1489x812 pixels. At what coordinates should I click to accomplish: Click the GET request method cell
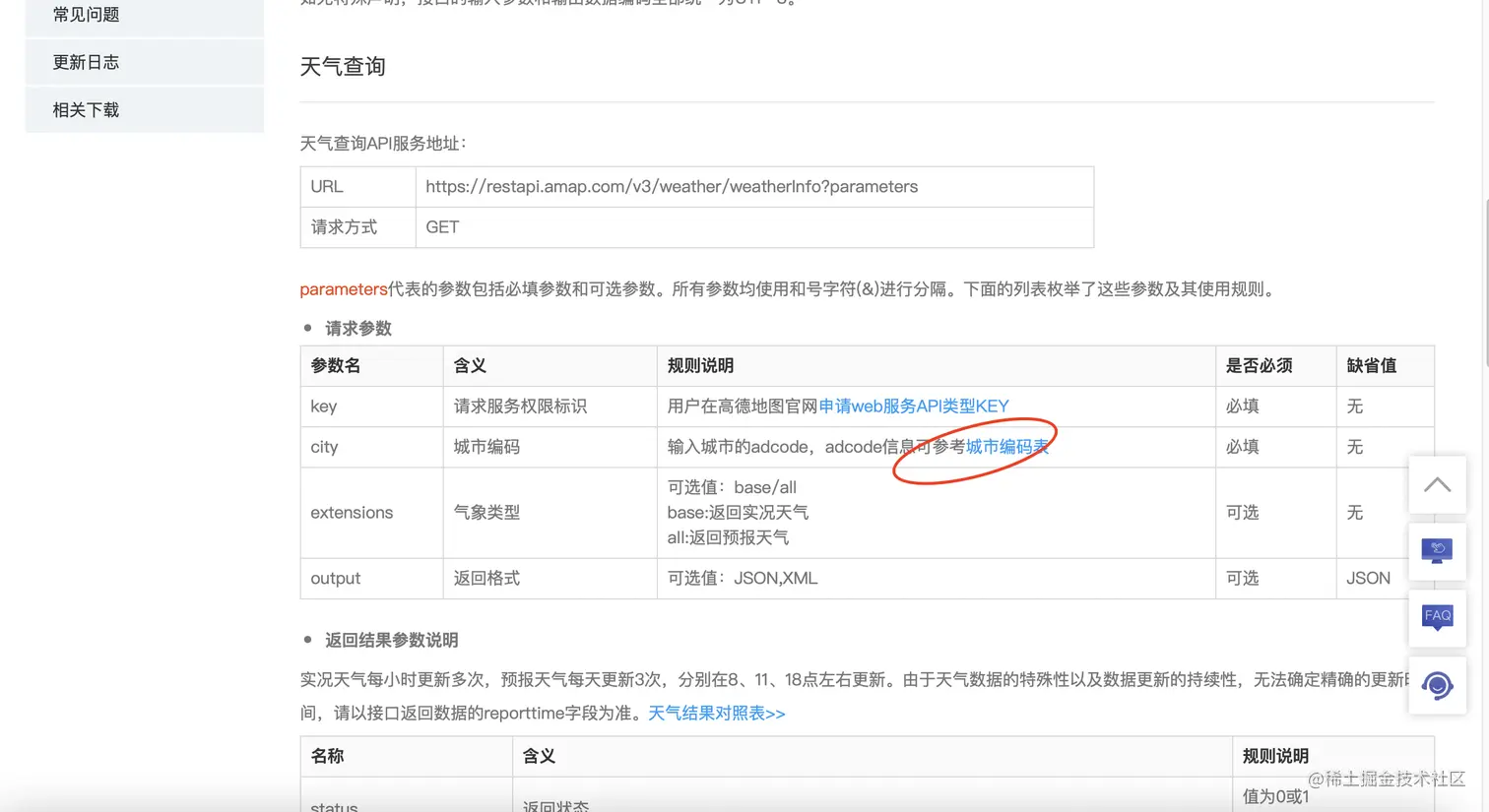[x=754, y=227]
